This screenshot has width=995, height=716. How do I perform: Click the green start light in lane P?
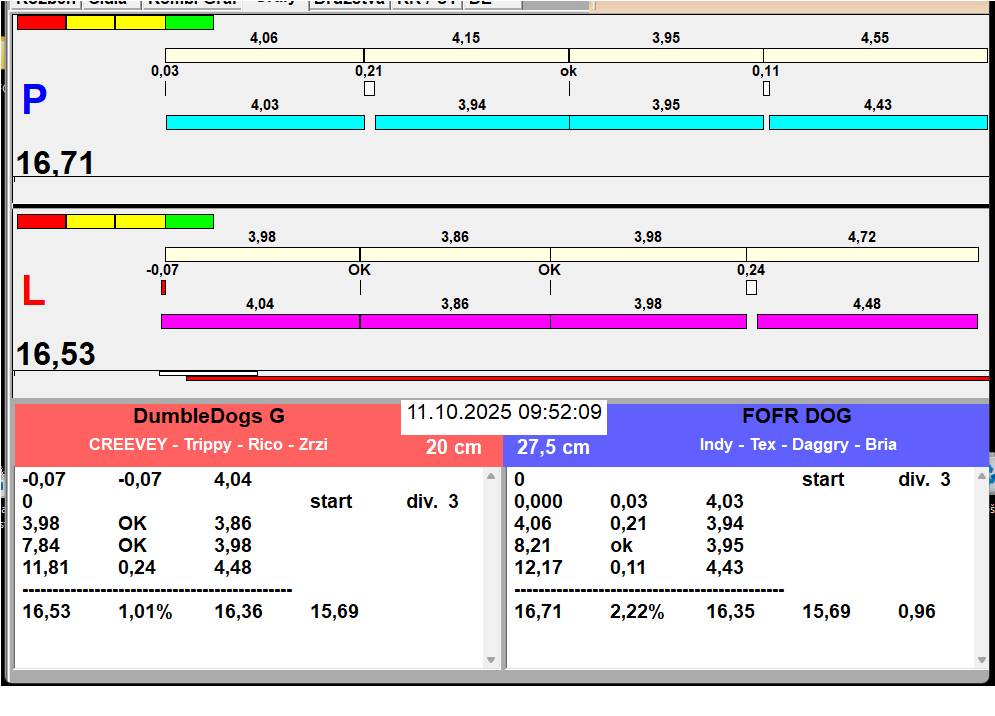tap(189, 22)
